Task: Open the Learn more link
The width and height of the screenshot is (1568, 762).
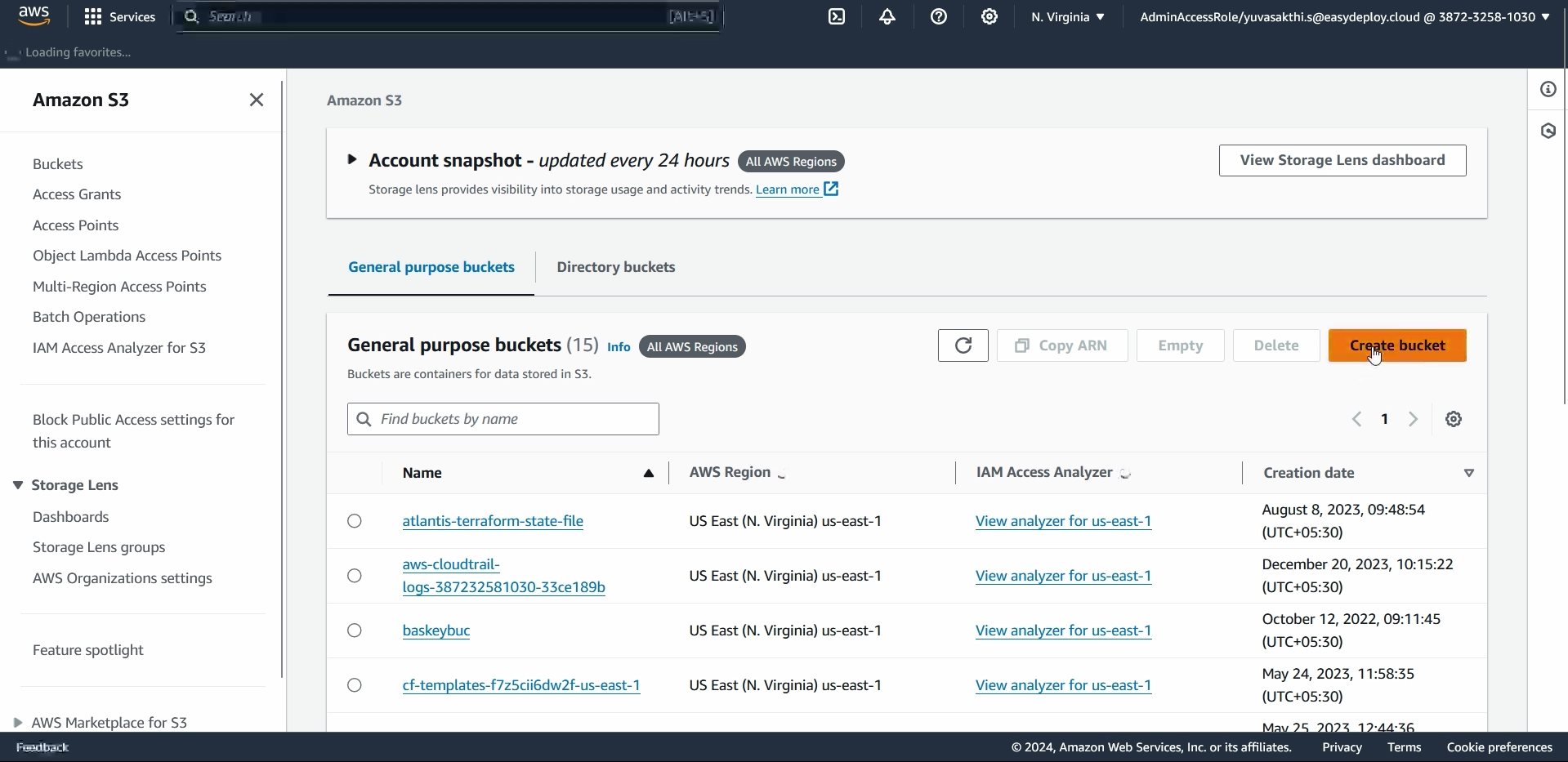Action: pos(788,189)
